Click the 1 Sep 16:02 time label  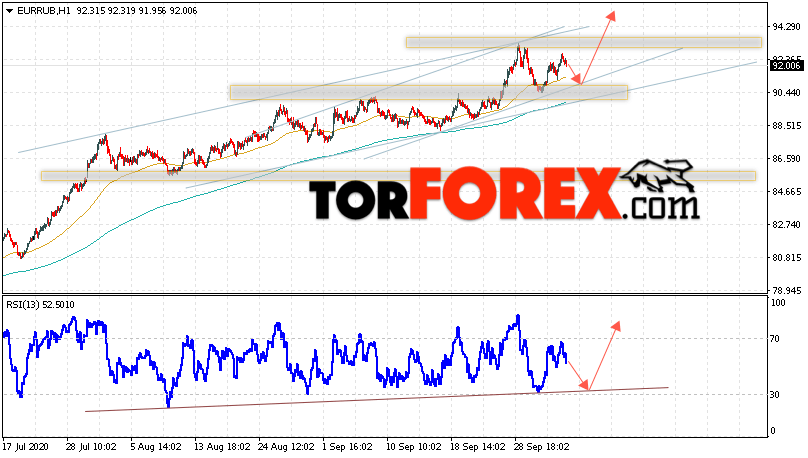[347, 447]
